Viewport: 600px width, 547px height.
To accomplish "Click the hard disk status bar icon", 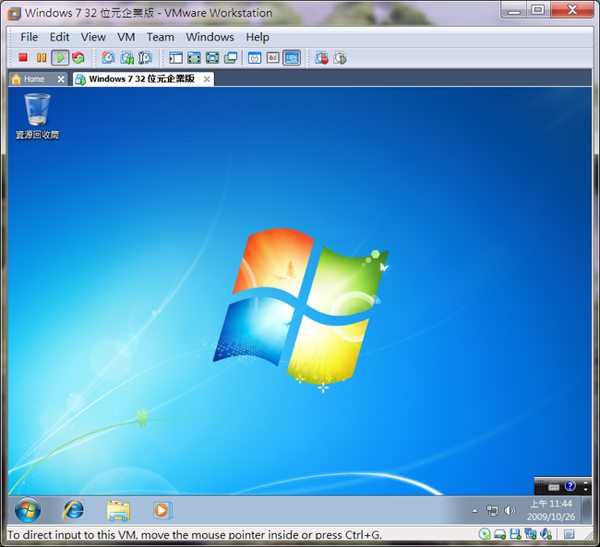I will coord(500,534).
